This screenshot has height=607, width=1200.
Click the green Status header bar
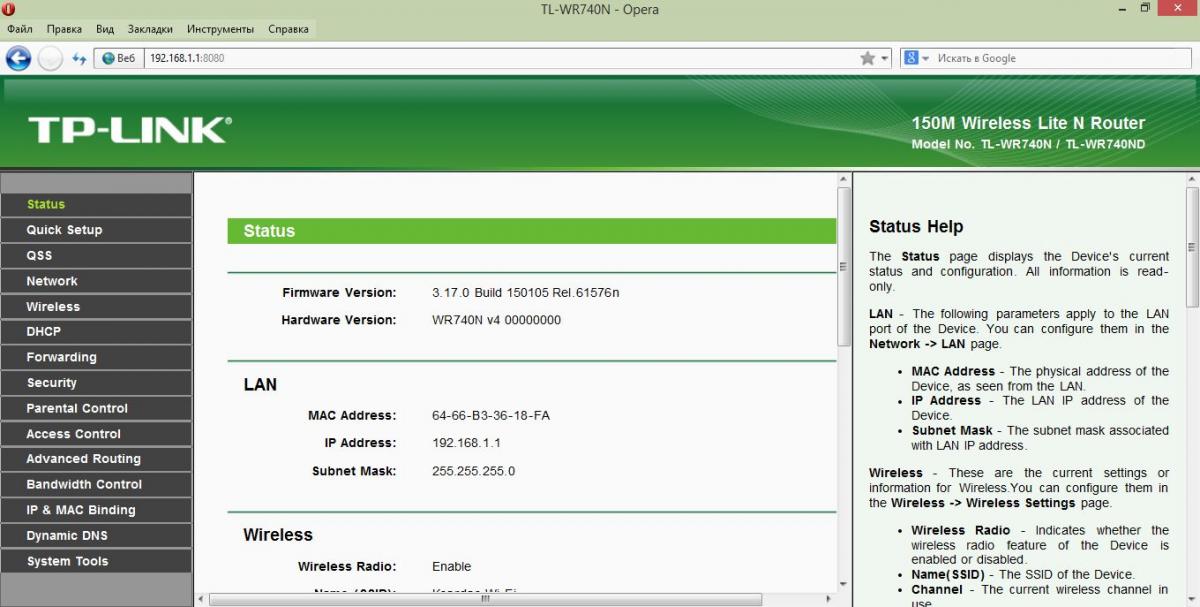pos(532,231)
